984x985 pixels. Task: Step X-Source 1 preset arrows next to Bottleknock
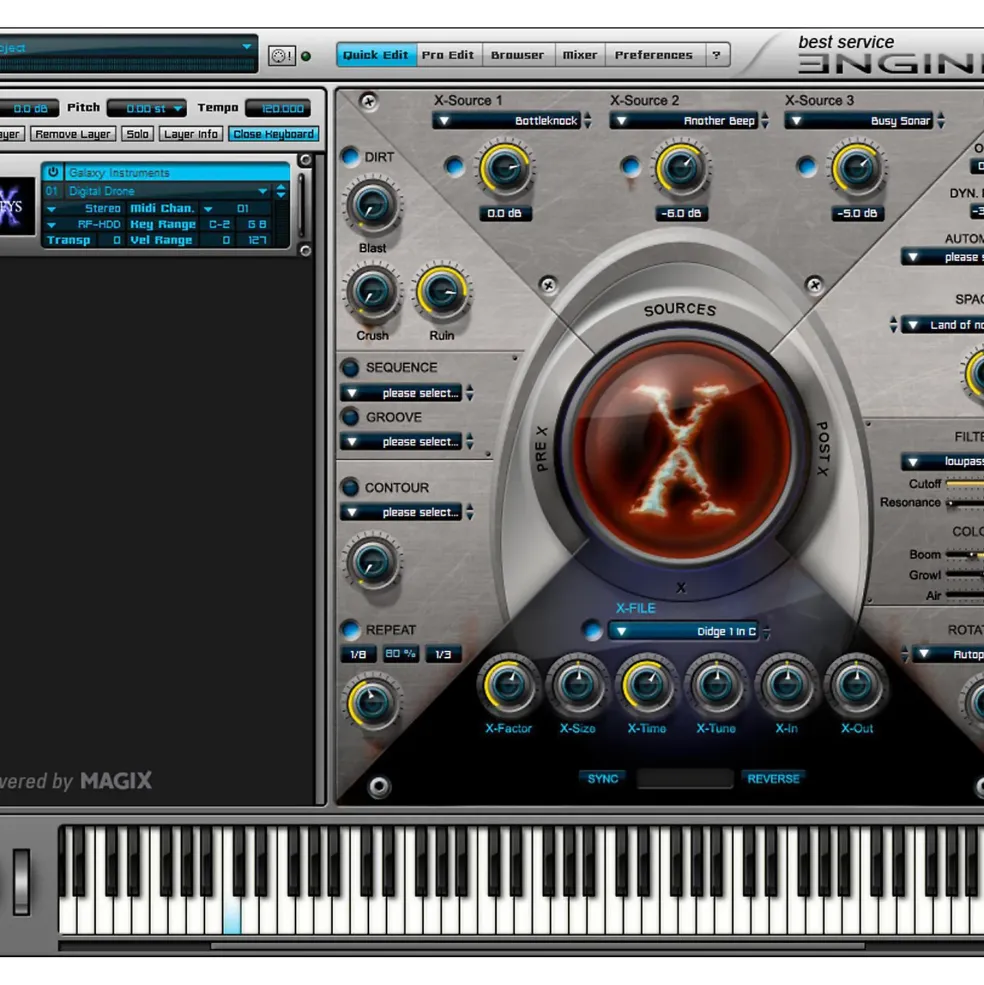pyautogui.click(x=588, y=120)
